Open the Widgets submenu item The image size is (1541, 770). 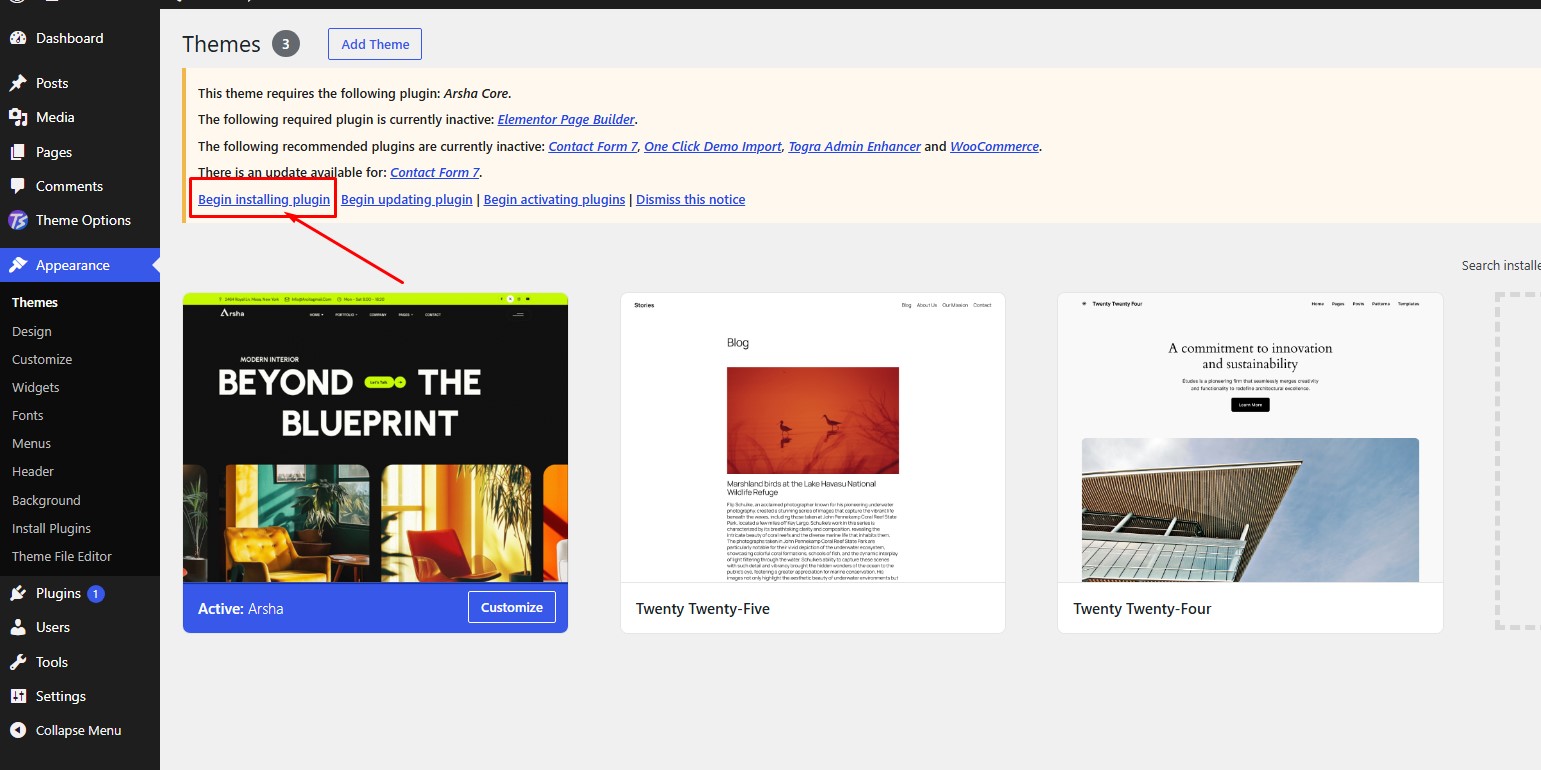pos(36,387)
